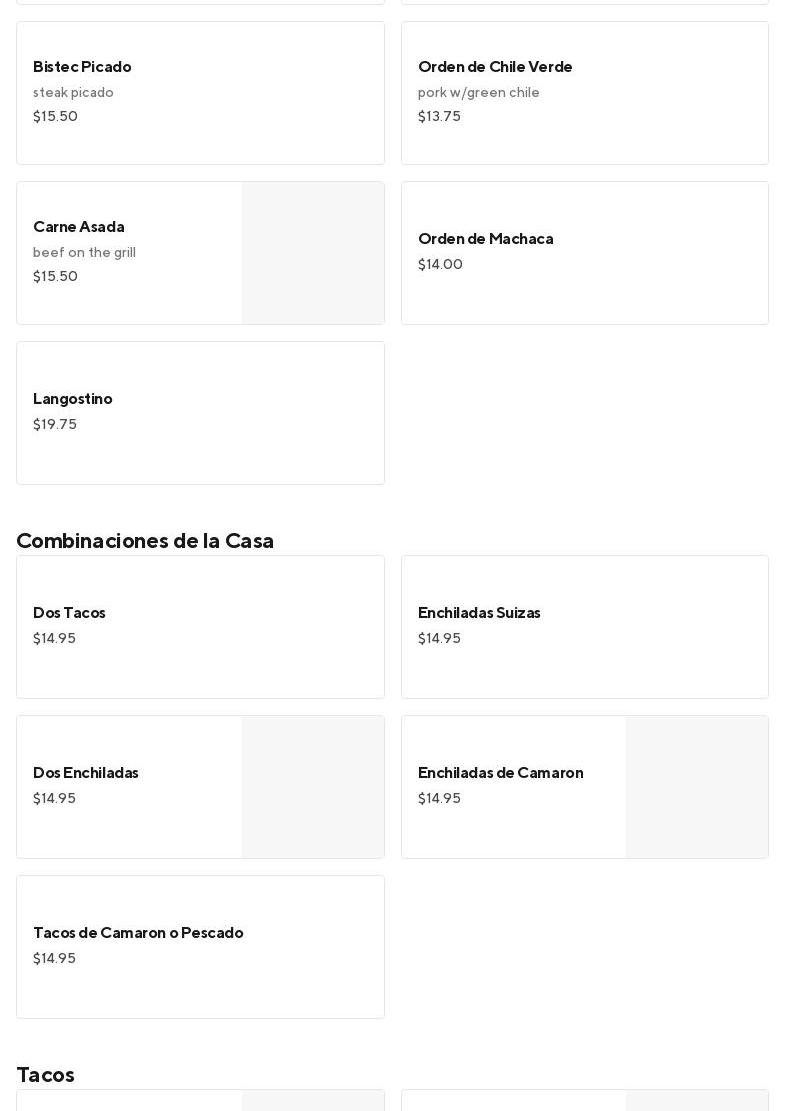
Task: Click the Combinaciones de la Casa heading
Action: (145, 541)
